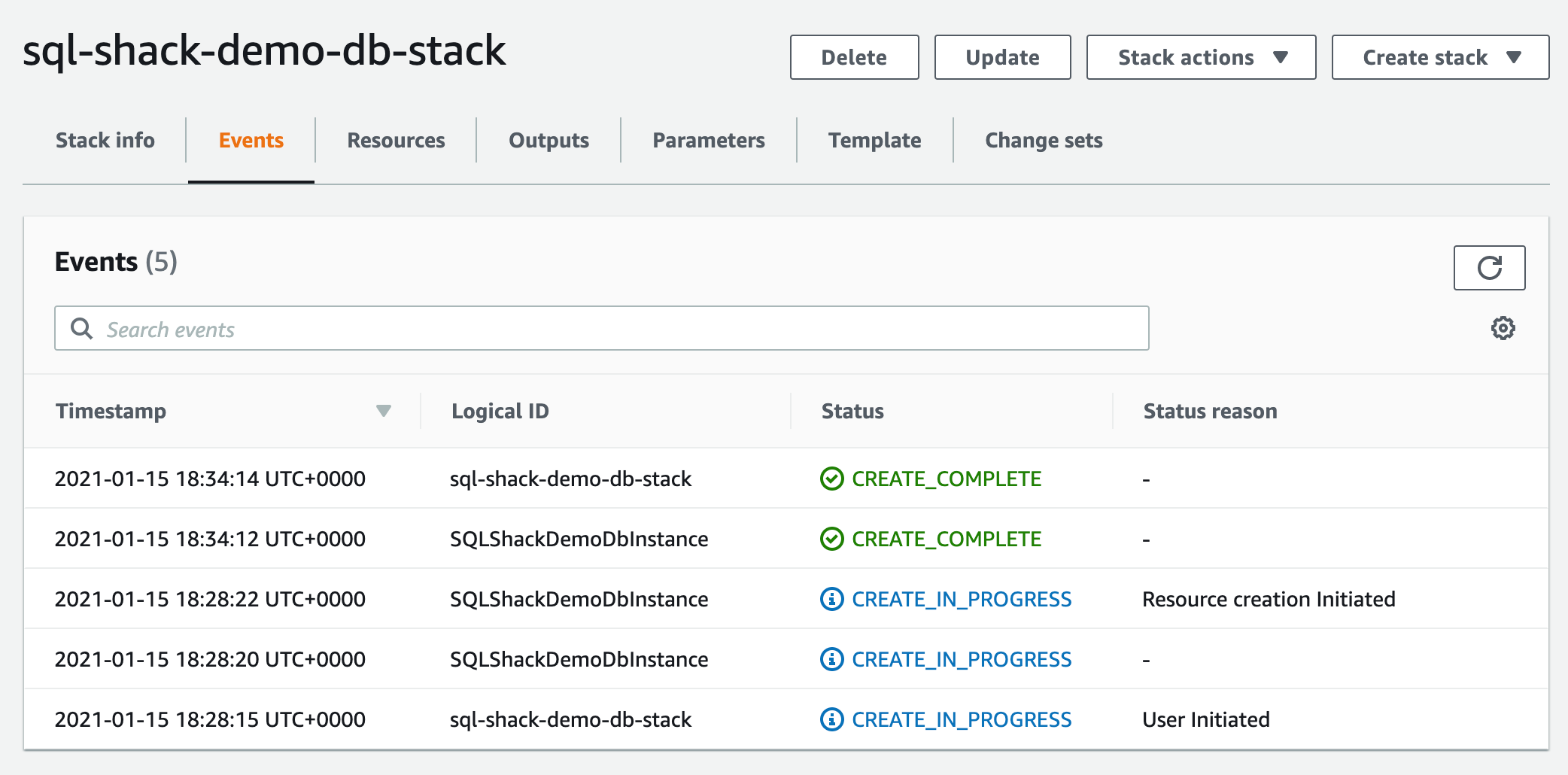Sort events by Timestamp arrow
Image resolution: width=1568 pixels, height=775 pixels.
(383, 411)
